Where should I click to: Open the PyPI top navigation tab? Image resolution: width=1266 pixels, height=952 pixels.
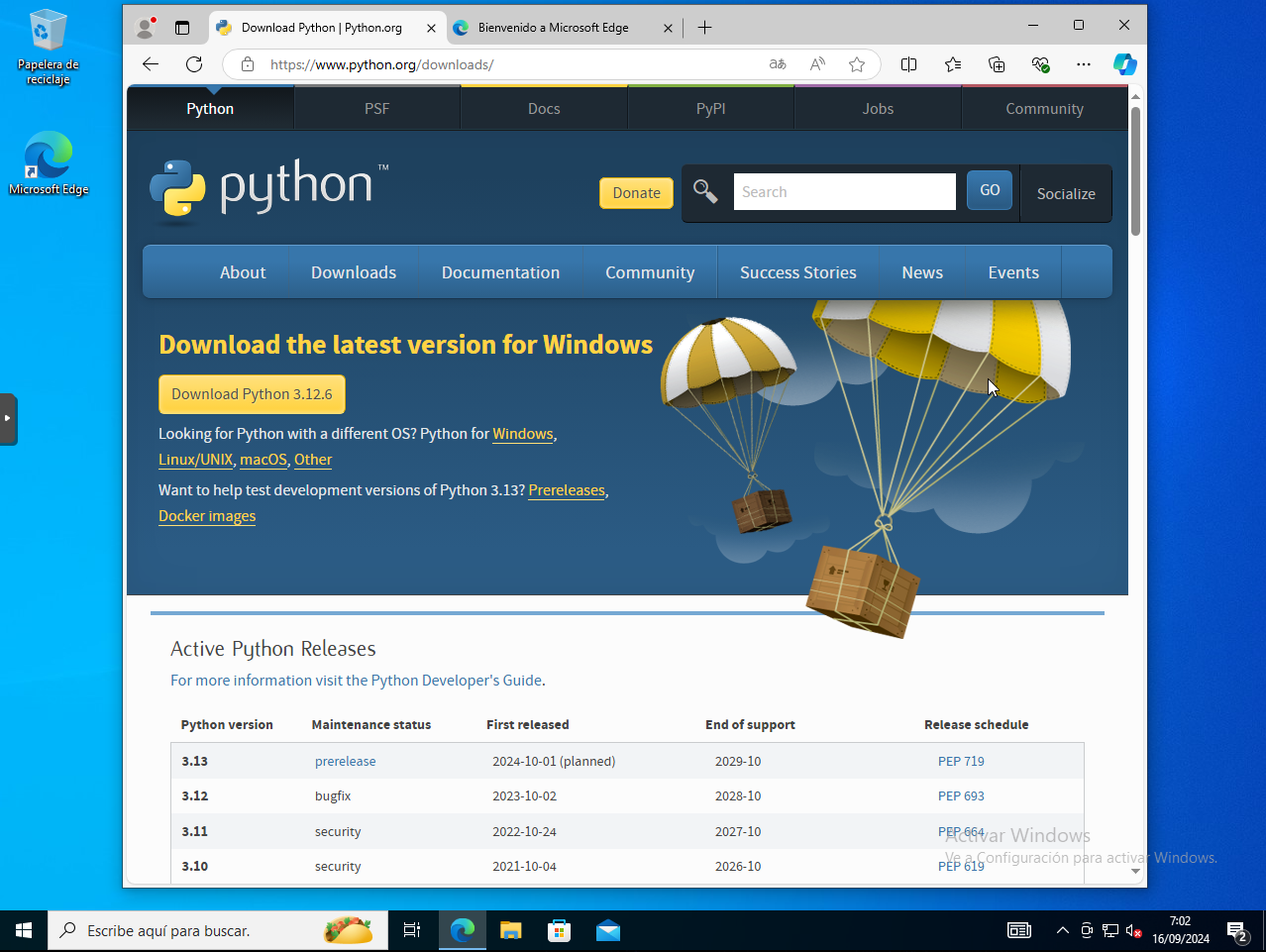(711, 109)
